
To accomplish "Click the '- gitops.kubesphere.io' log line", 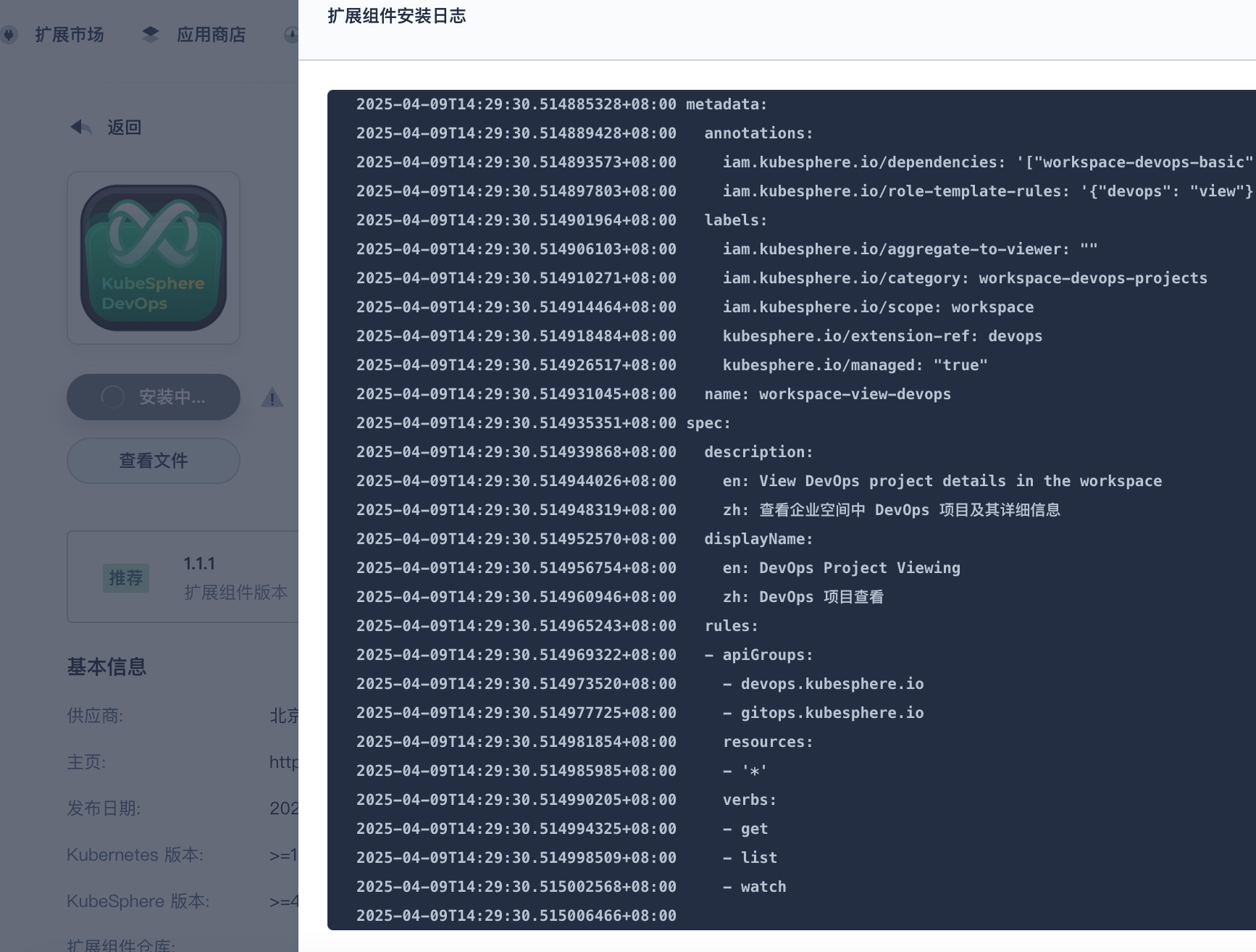I will coord(640,713).
